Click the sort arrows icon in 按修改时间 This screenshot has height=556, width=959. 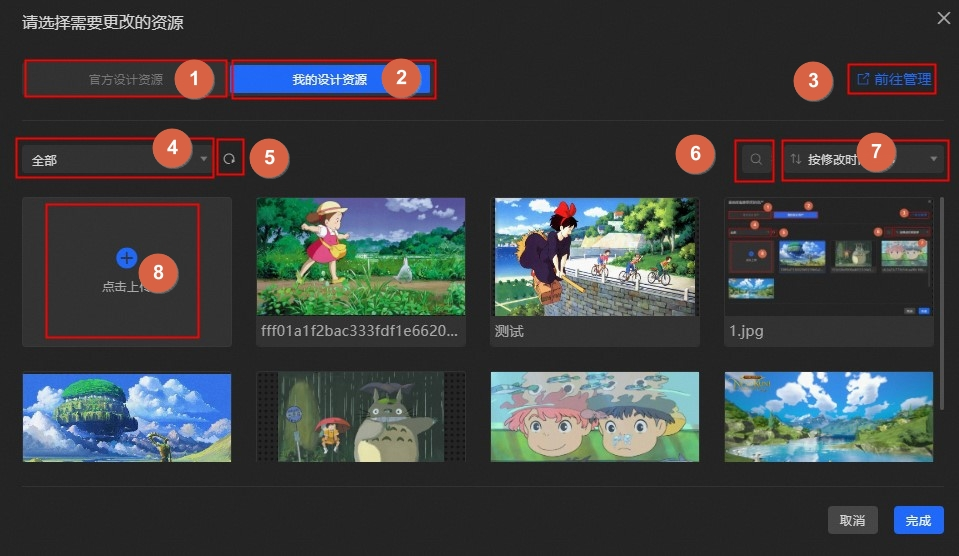(795, 159)
